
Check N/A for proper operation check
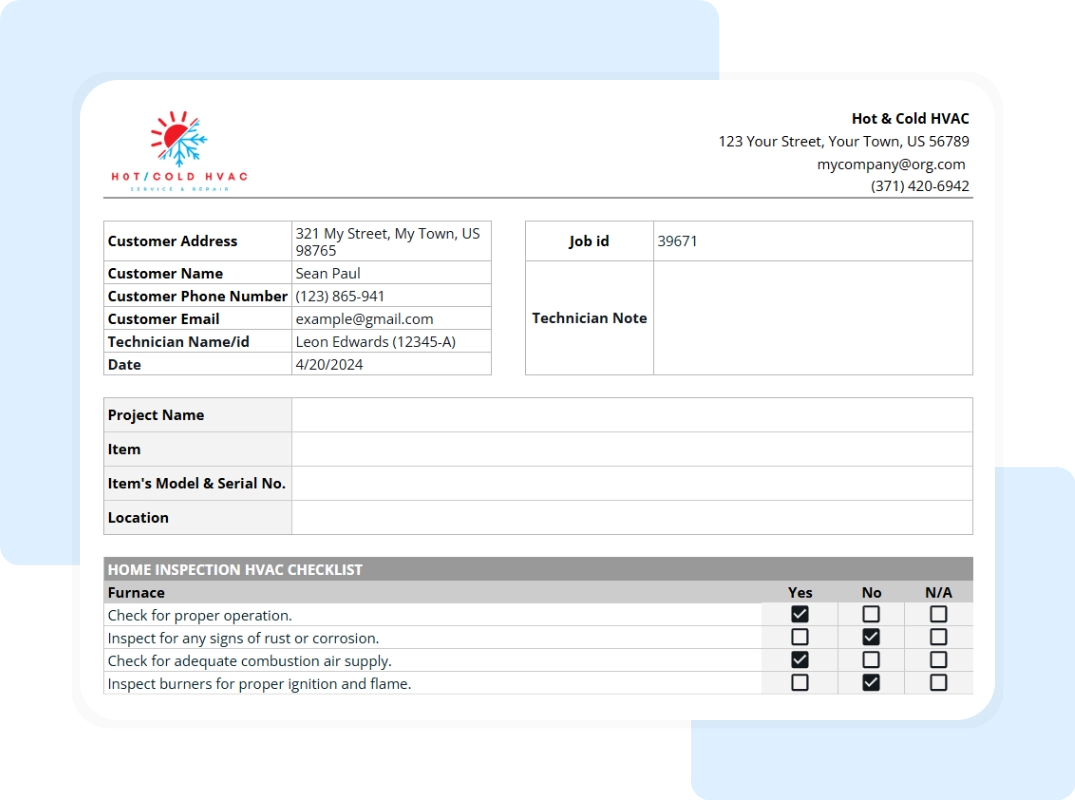tap(937, 614)
